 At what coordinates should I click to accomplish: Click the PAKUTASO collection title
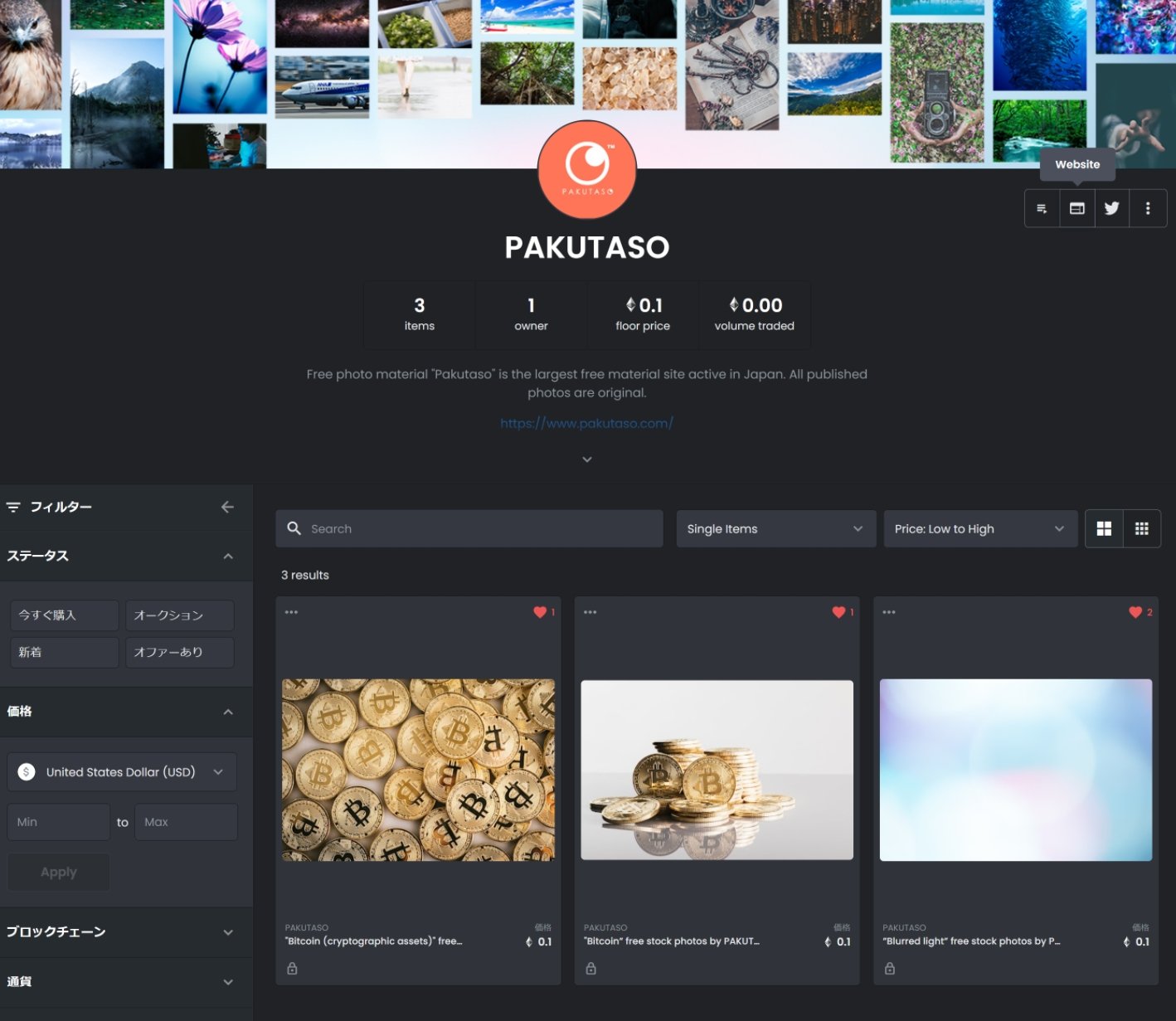[587, 247]
